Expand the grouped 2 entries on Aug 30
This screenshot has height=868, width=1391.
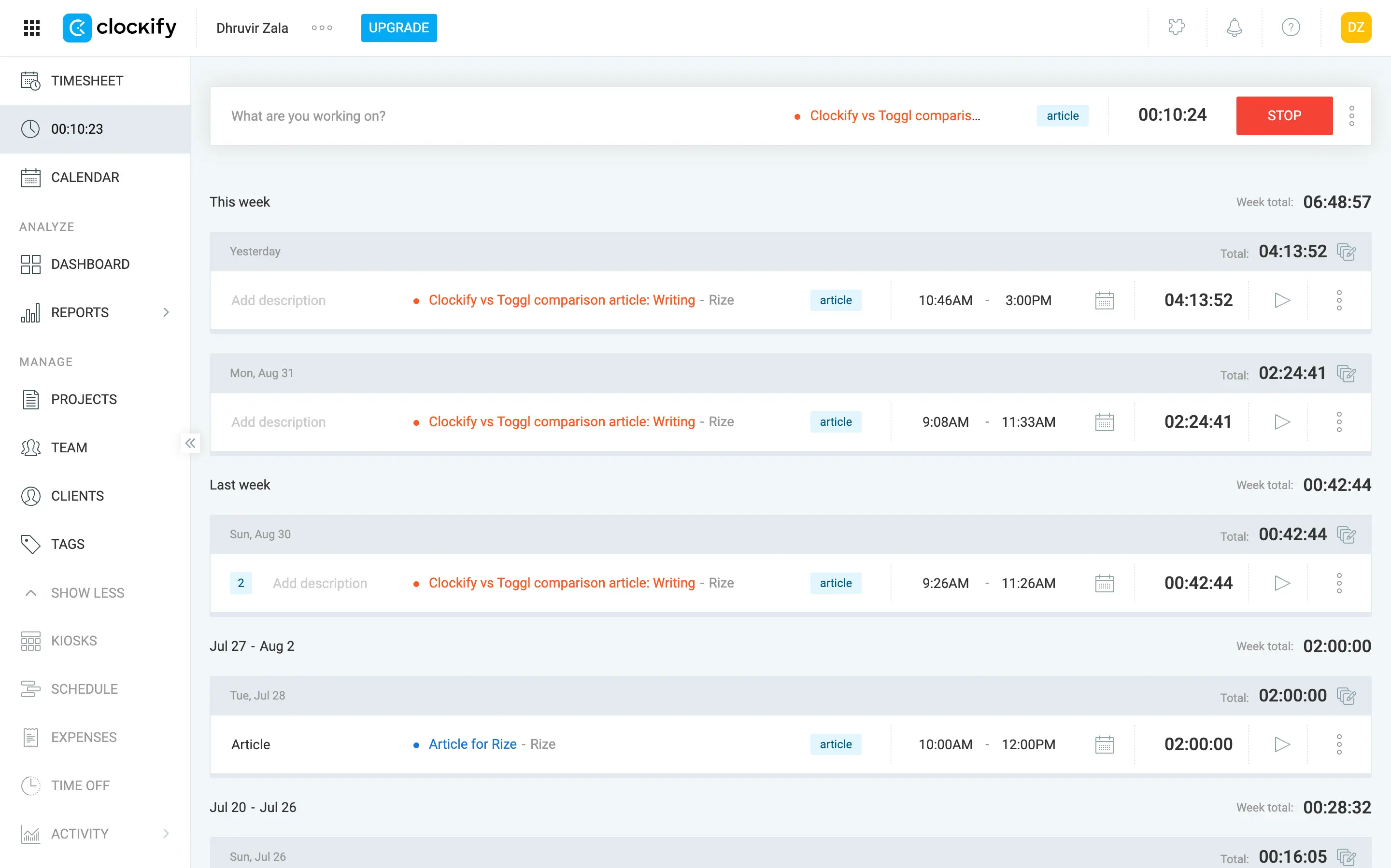(x=241, y=583)
